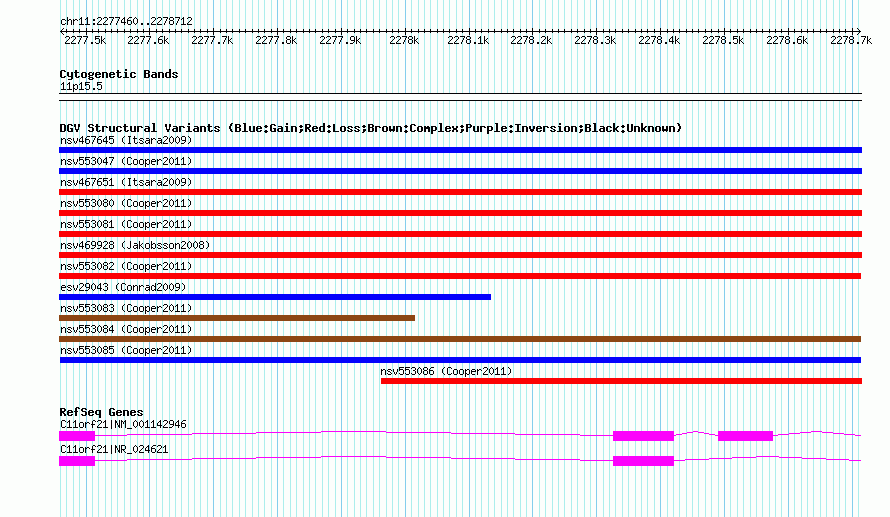Image resolution: width=890 pixels, height=517 pixels.
Task: Select the esv29043 (Conrad2009) blue bar
Action: point(275,297)
